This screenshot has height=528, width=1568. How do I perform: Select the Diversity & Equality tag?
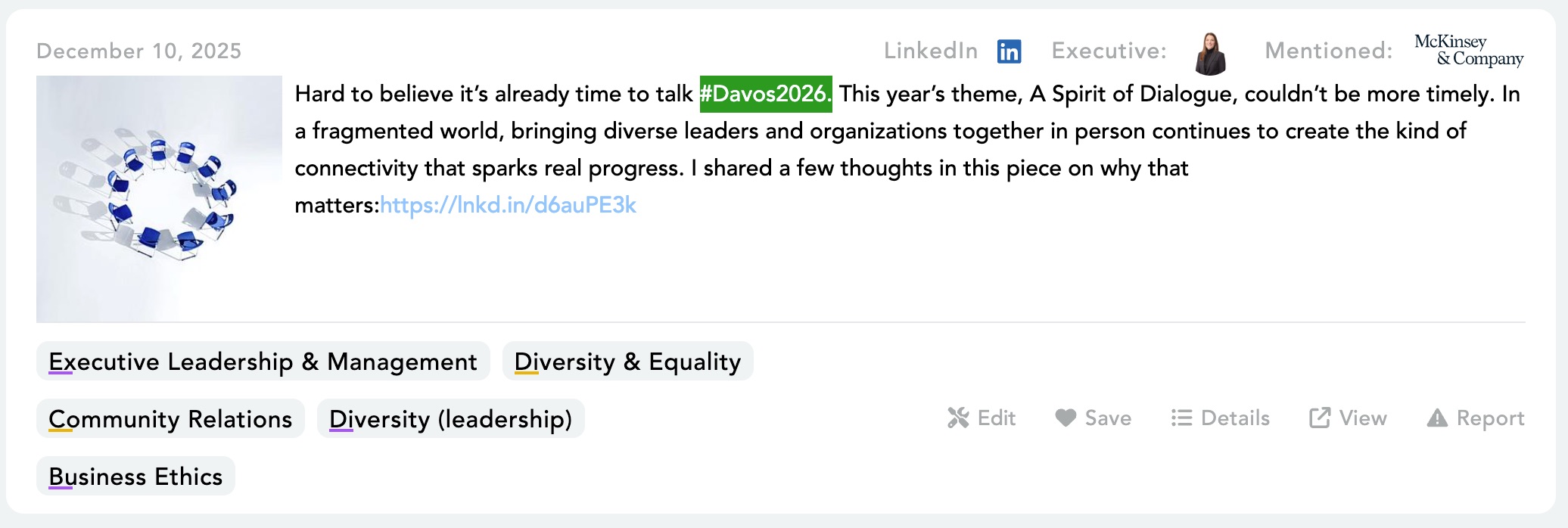click(627, 362)
